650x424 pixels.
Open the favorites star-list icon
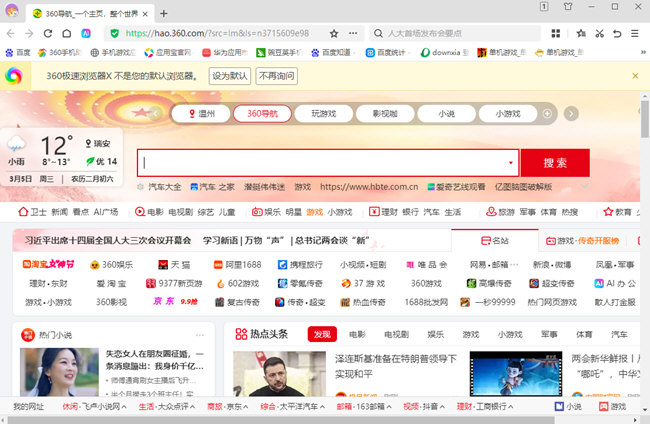[x=581, y=34]
